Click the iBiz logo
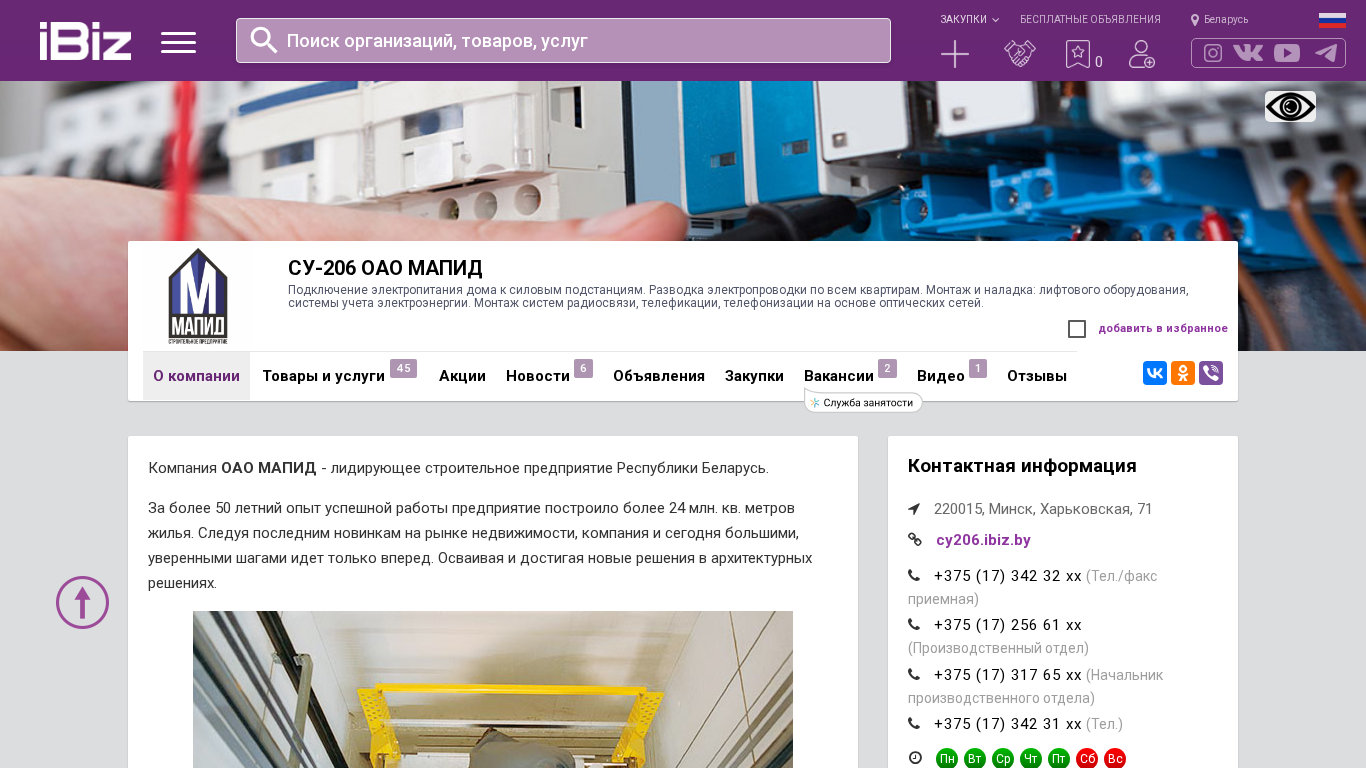The image size is (1366, 768). (85, 41)
